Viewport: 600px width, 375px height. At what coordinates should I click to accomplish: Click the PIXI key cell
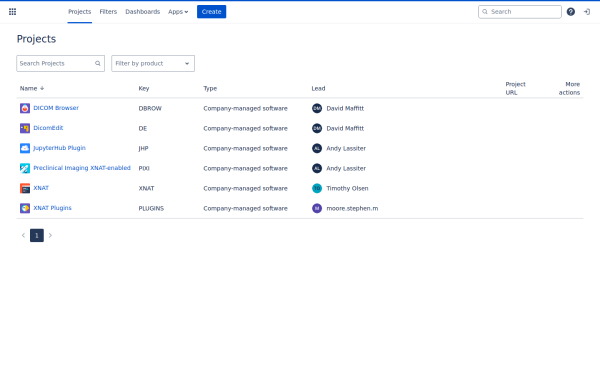[144, 168]
